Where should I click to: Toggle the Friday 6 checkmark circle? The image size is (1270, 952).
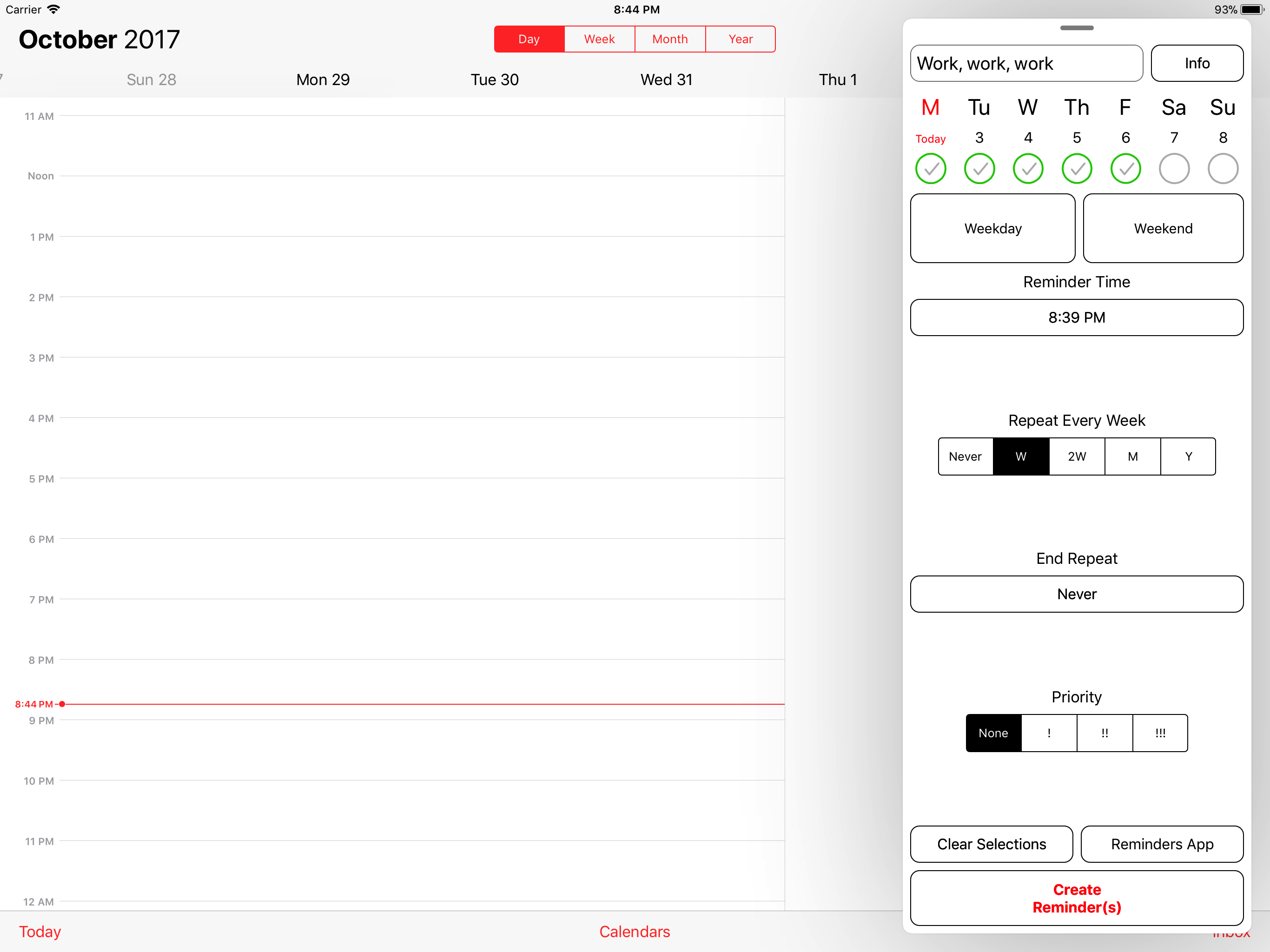[1125, 168]
